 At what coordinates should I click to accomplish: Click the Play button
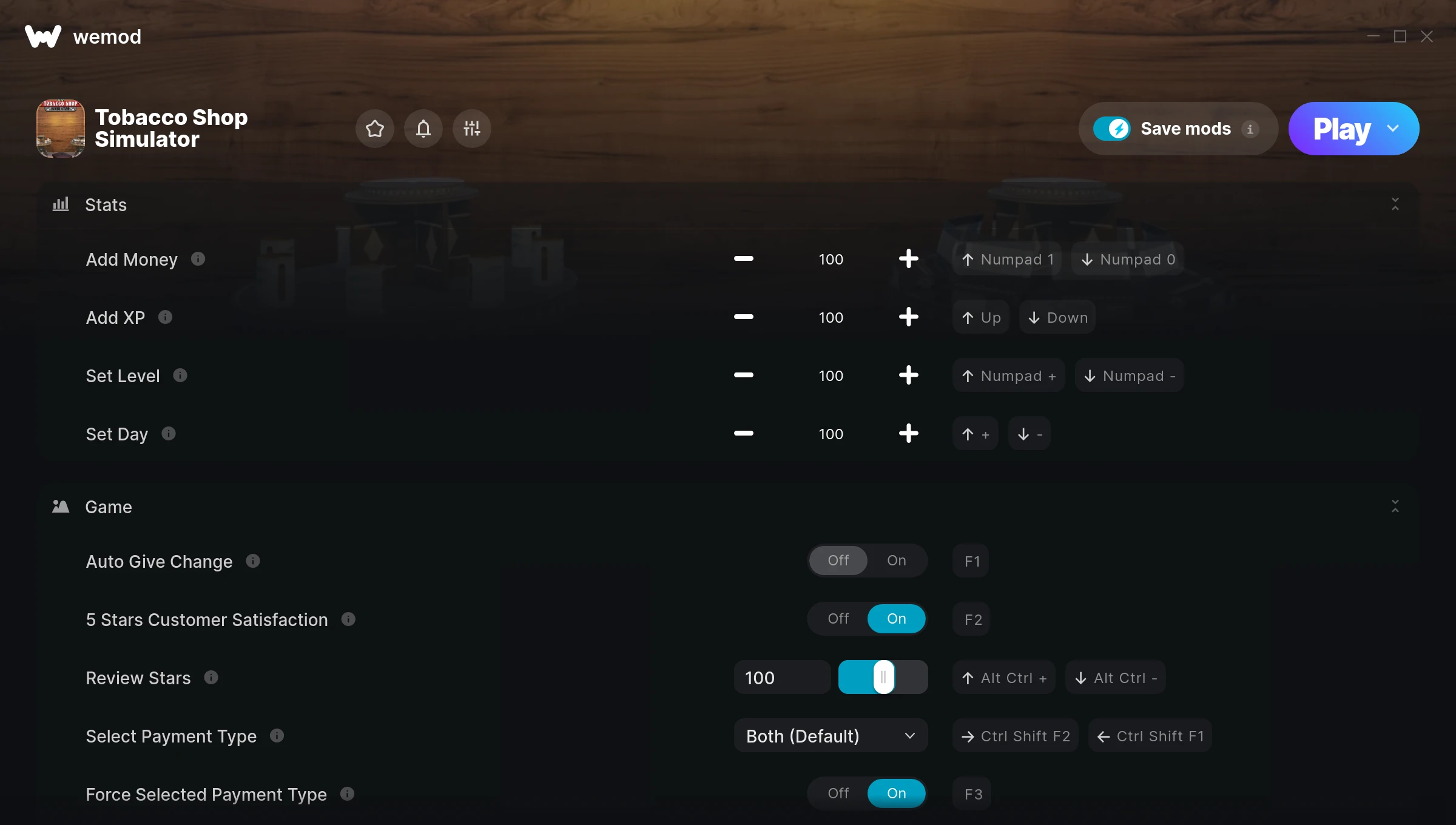point(1341,129)
